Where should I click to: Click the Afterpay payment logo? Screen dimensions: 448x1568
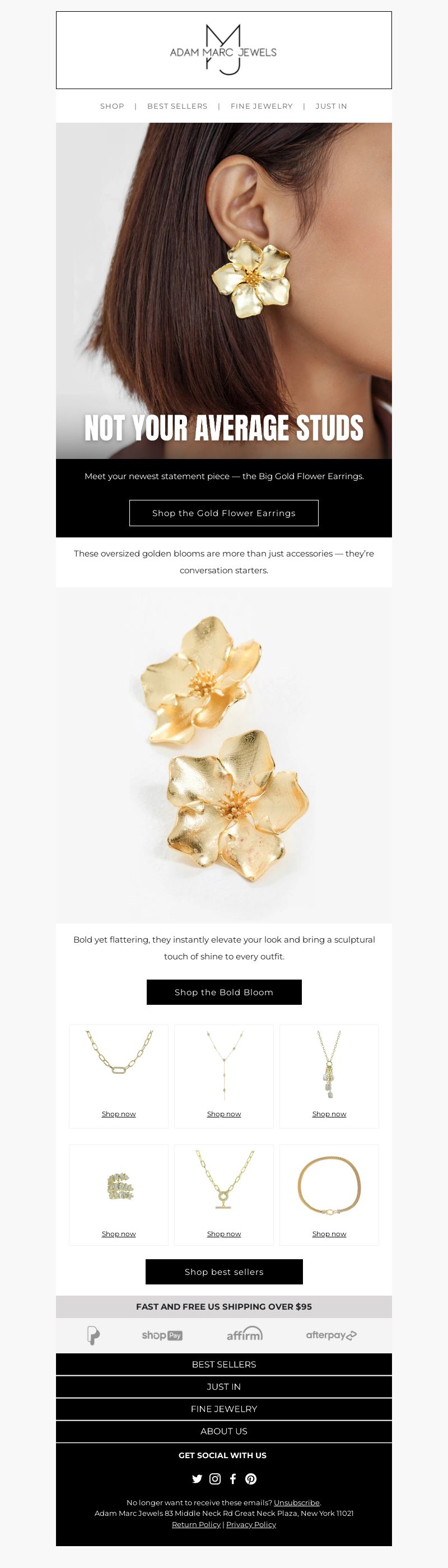(x=332, y=1335)
